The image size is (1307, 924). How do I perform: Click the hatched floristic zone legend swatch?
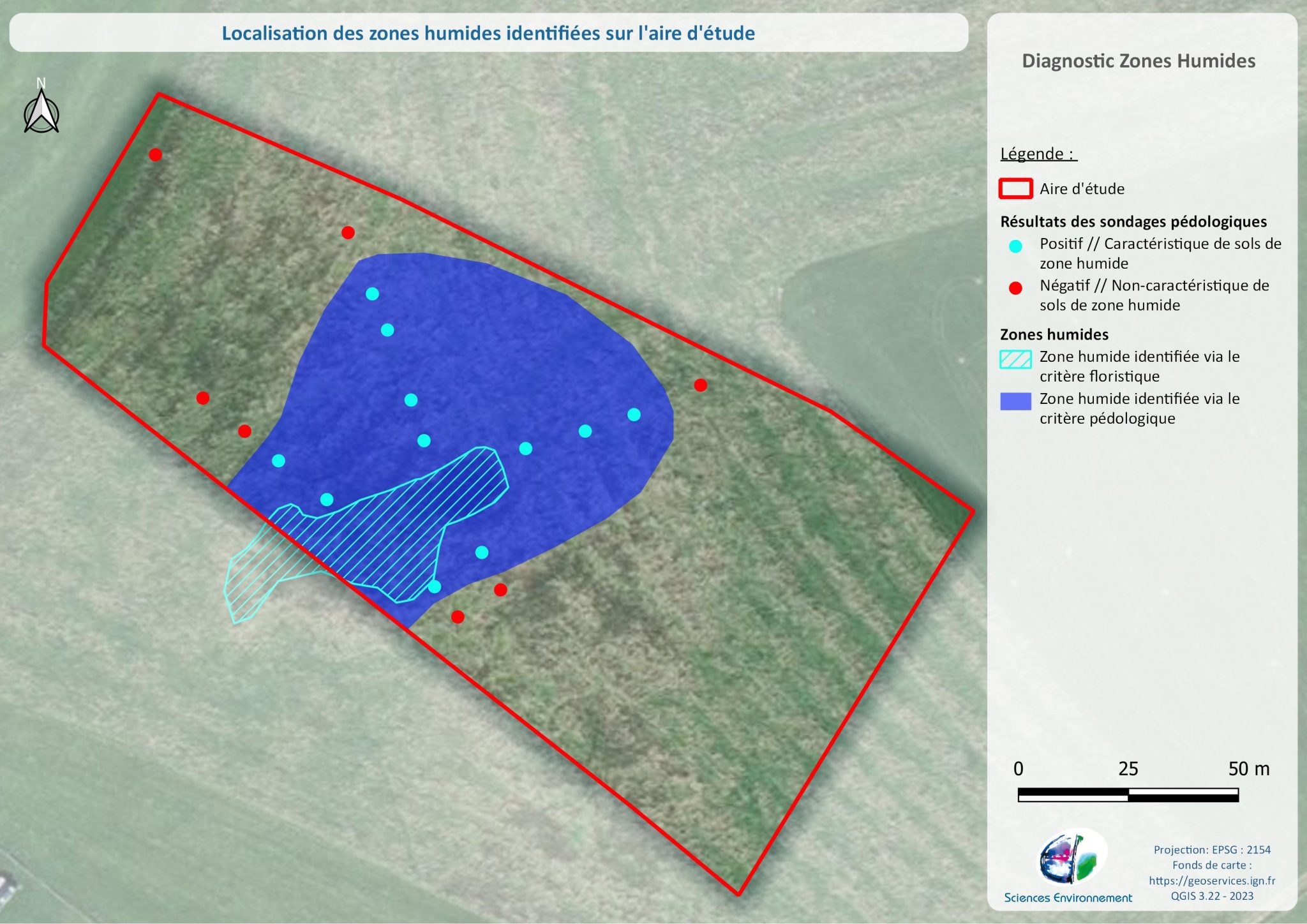pos(1015,359)
